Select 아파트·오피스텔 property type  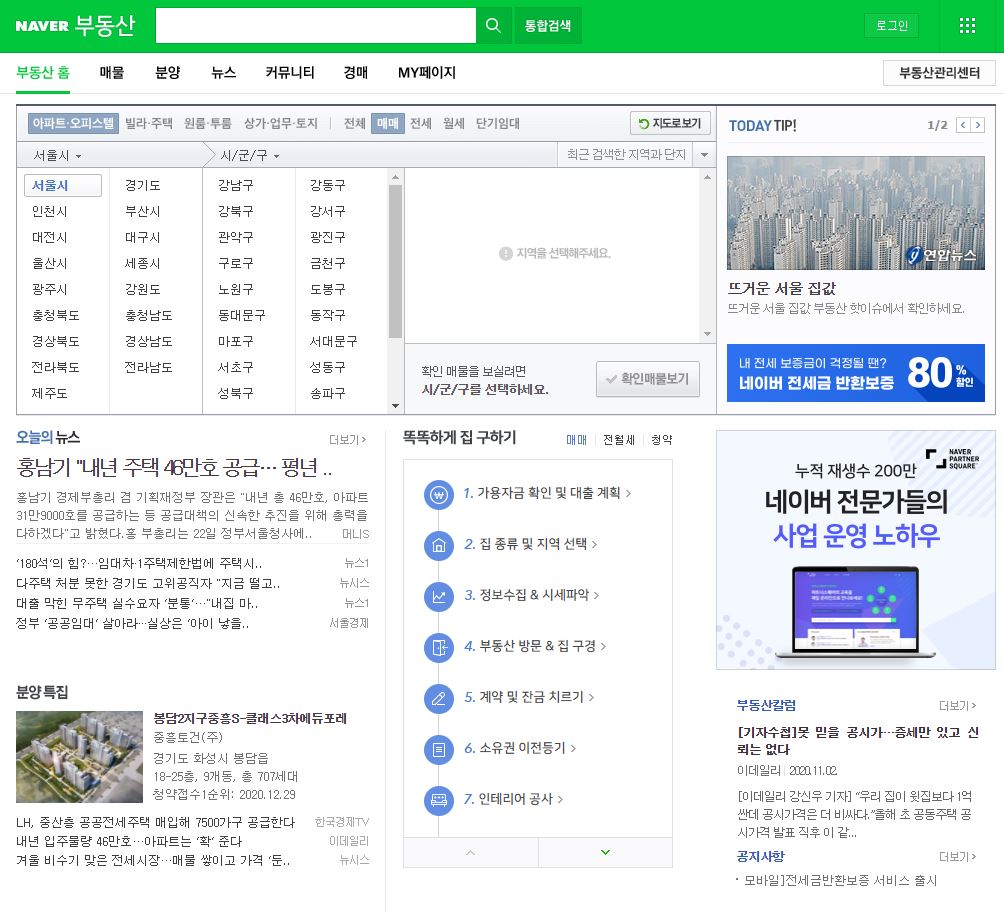[73, 123]
